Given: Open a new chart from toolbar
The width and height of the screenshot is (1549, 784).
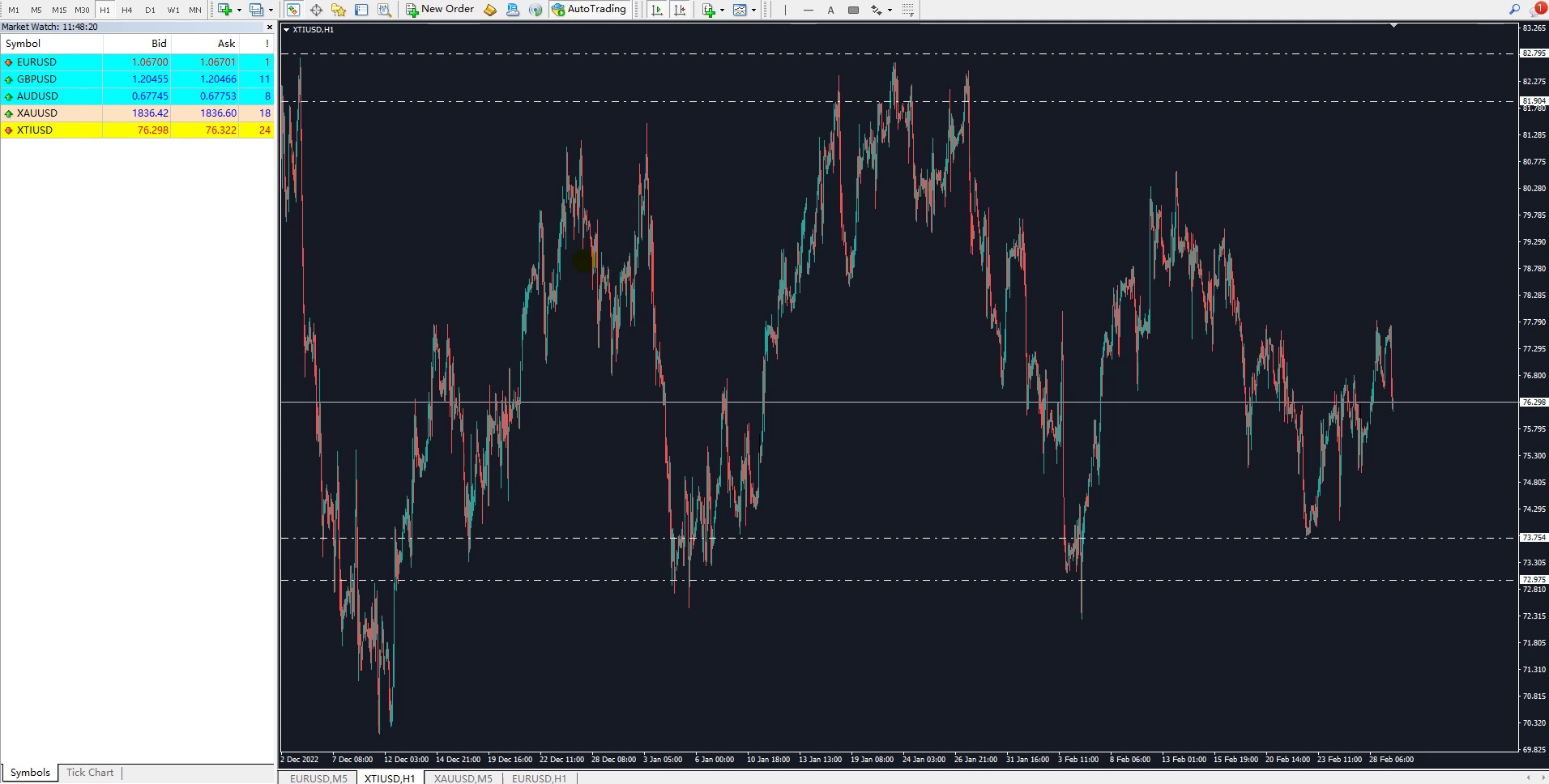Looking at the screenshot, I should 224,10.
